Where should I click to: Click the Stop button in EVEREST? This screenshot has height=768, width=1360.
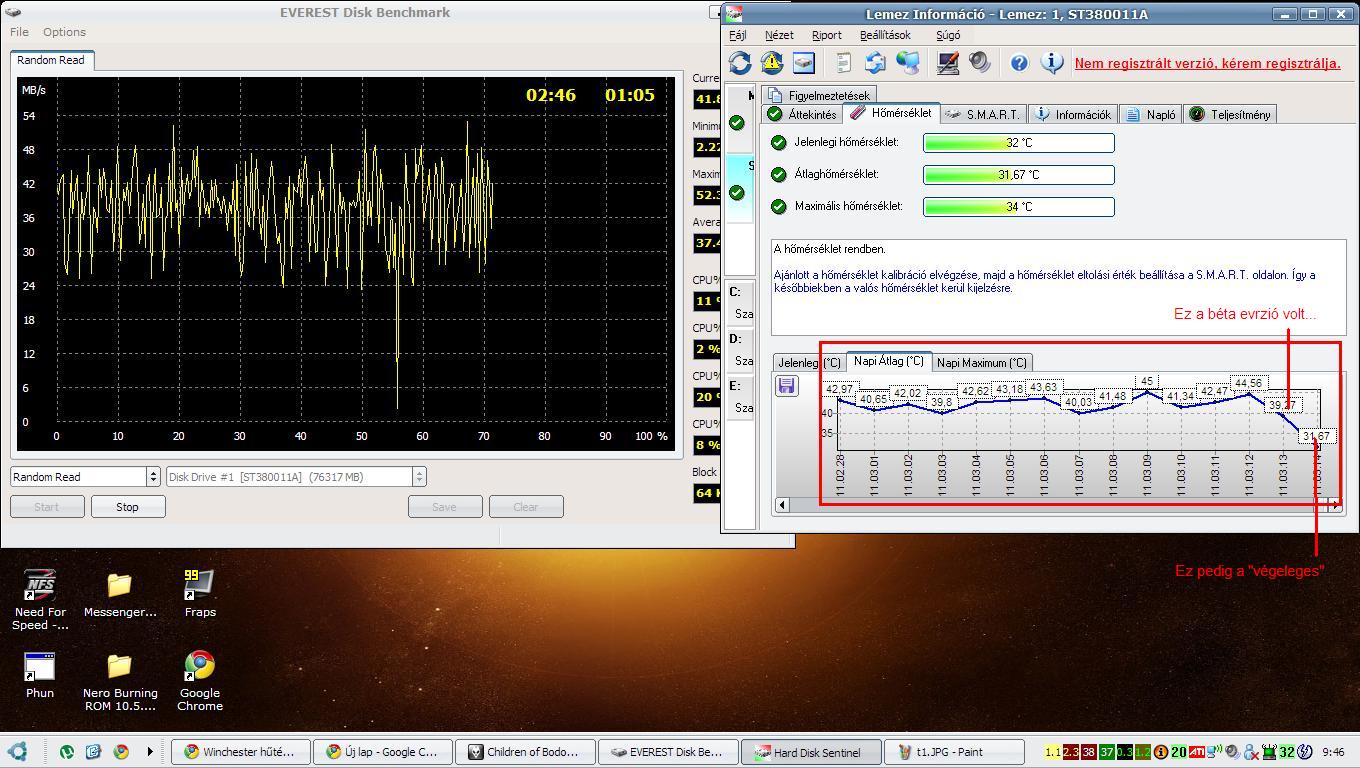click(127, 506)
